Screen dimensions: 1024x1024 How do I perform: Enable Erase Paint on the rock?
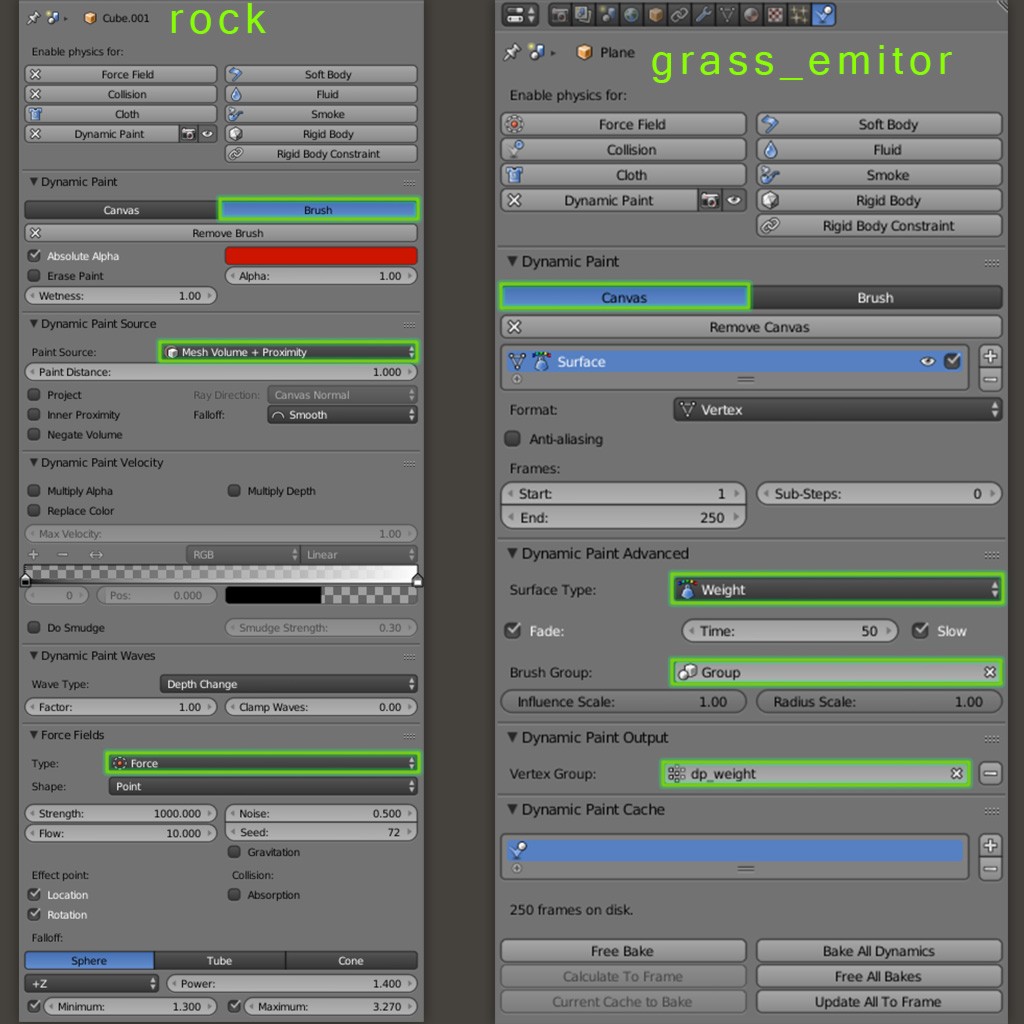click(x=35, y=276)
